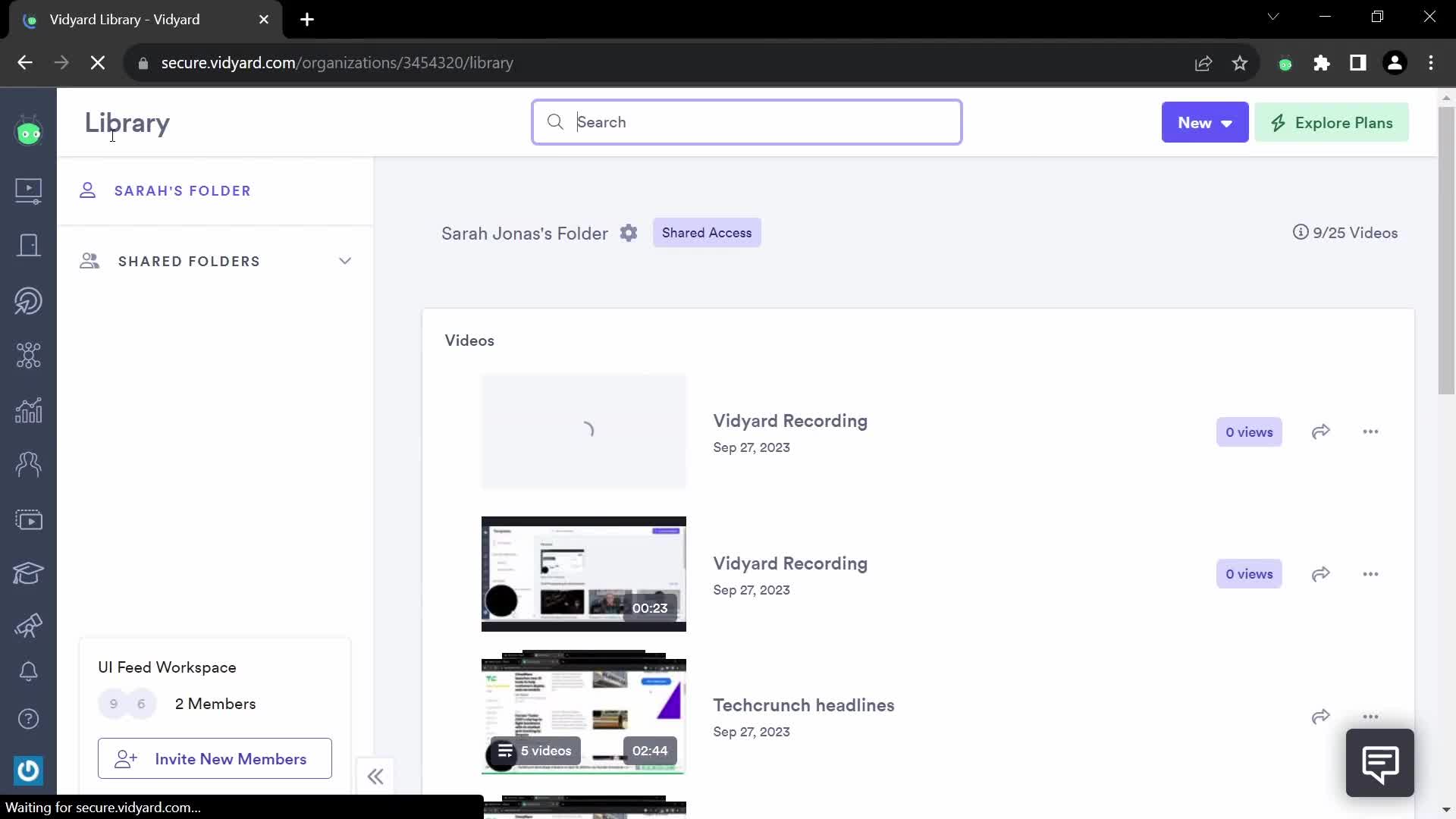This screenshot has width=1456, height=819.
Task: Click the 2 Members workspace text
Action: (215, 704)
